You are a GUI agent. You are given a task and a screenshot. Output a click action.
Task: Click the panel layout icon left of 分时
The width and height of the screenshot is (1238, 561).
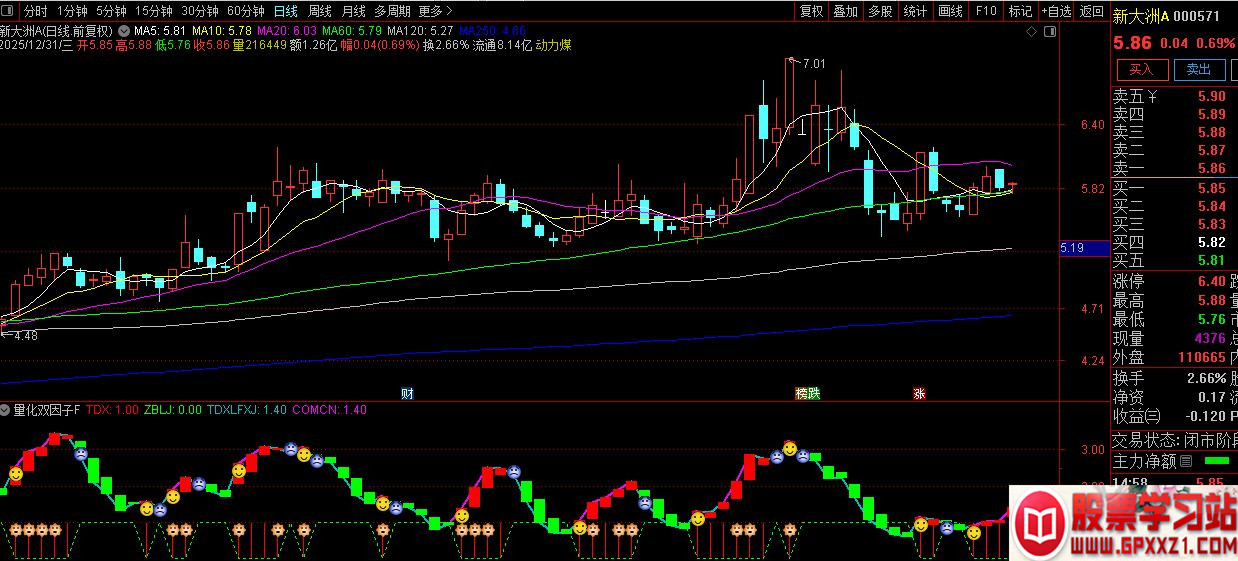tap(9, 11)
